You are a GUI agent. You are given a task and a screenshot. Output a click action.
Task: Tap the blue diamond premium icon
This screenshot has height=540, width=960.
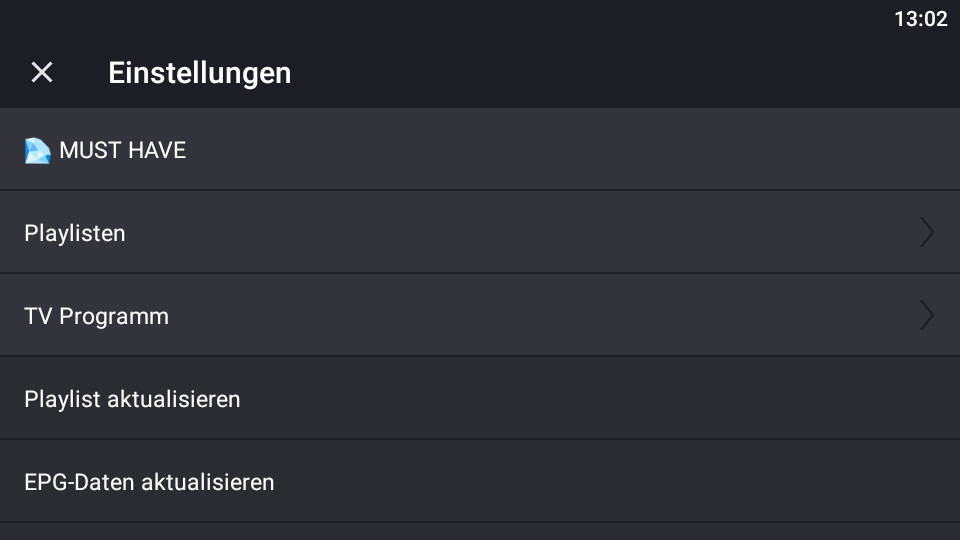(x=37, y=151)
